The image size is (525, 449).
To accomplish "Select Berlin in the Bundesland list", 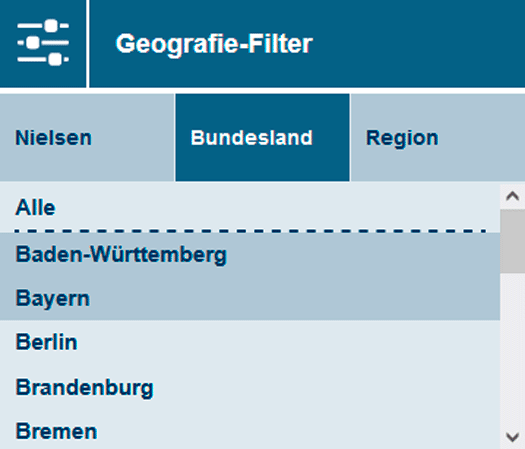I will (250, 342).
